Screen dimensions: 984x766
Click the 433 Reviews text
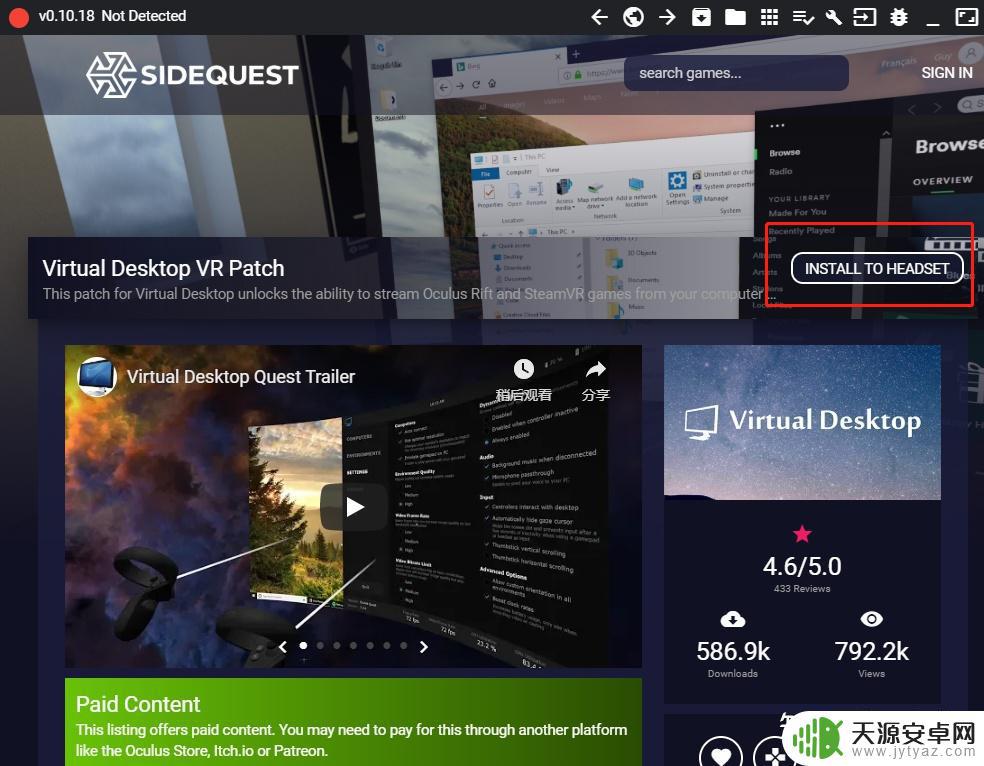[x=802, y=588]
